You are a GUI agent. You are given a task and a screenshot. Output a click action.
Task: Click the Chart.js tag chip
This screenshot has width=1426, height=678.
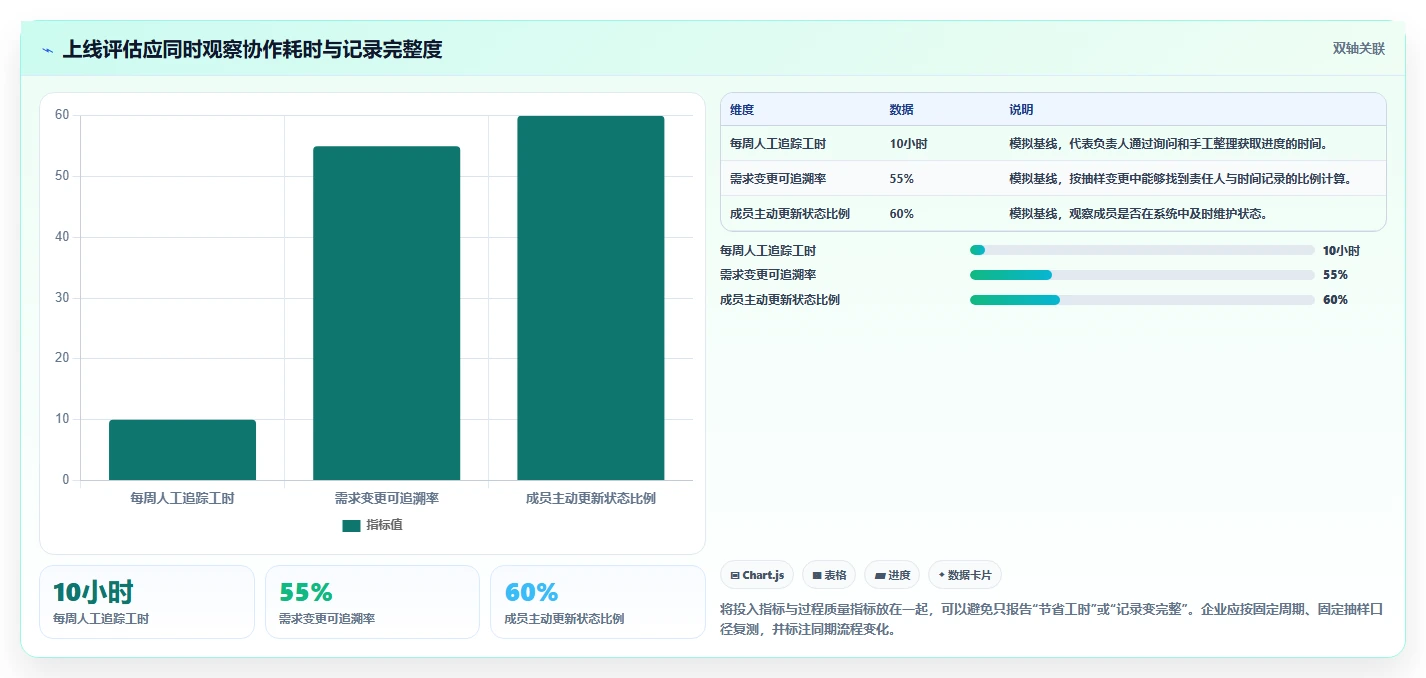[x=757, y=575]
